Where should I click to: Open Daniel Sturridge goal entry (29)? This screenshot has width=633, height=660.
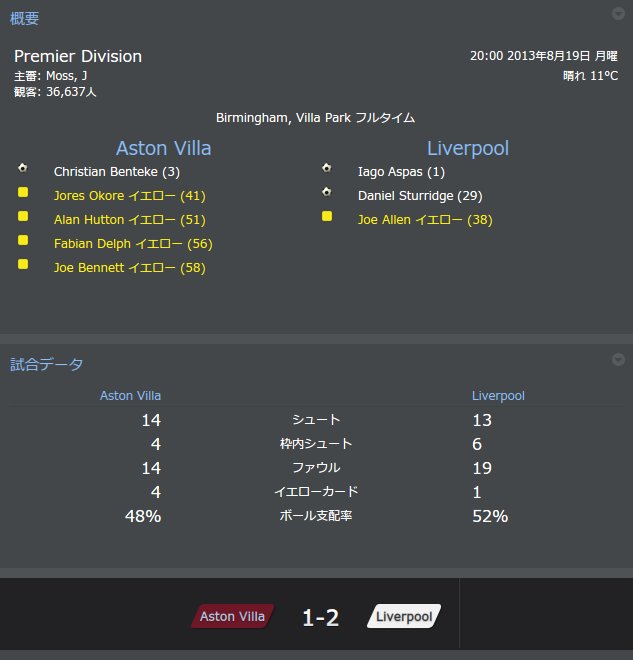point(420,196)
